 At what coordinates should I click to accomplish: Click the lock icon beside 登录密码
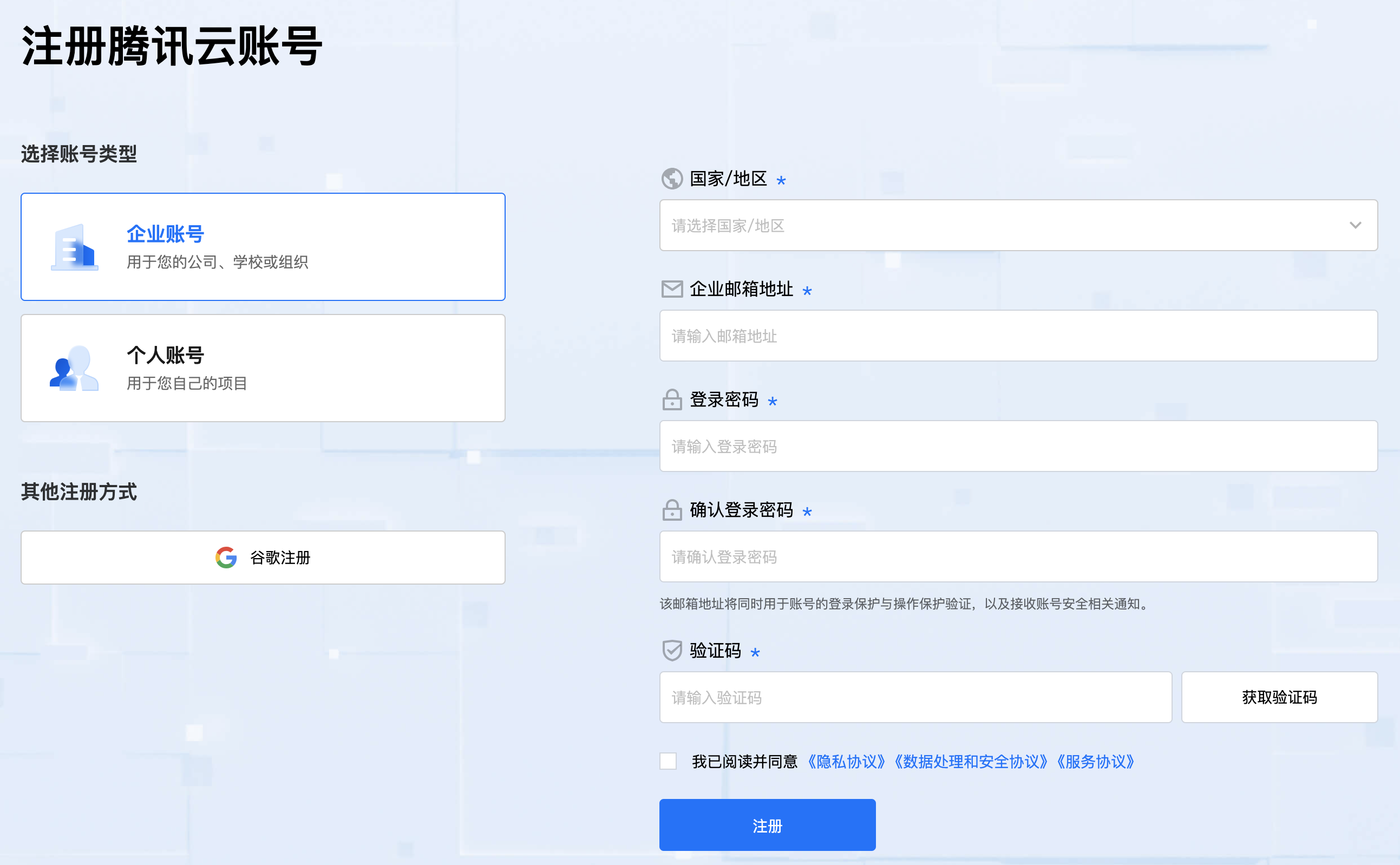(671, 400)
